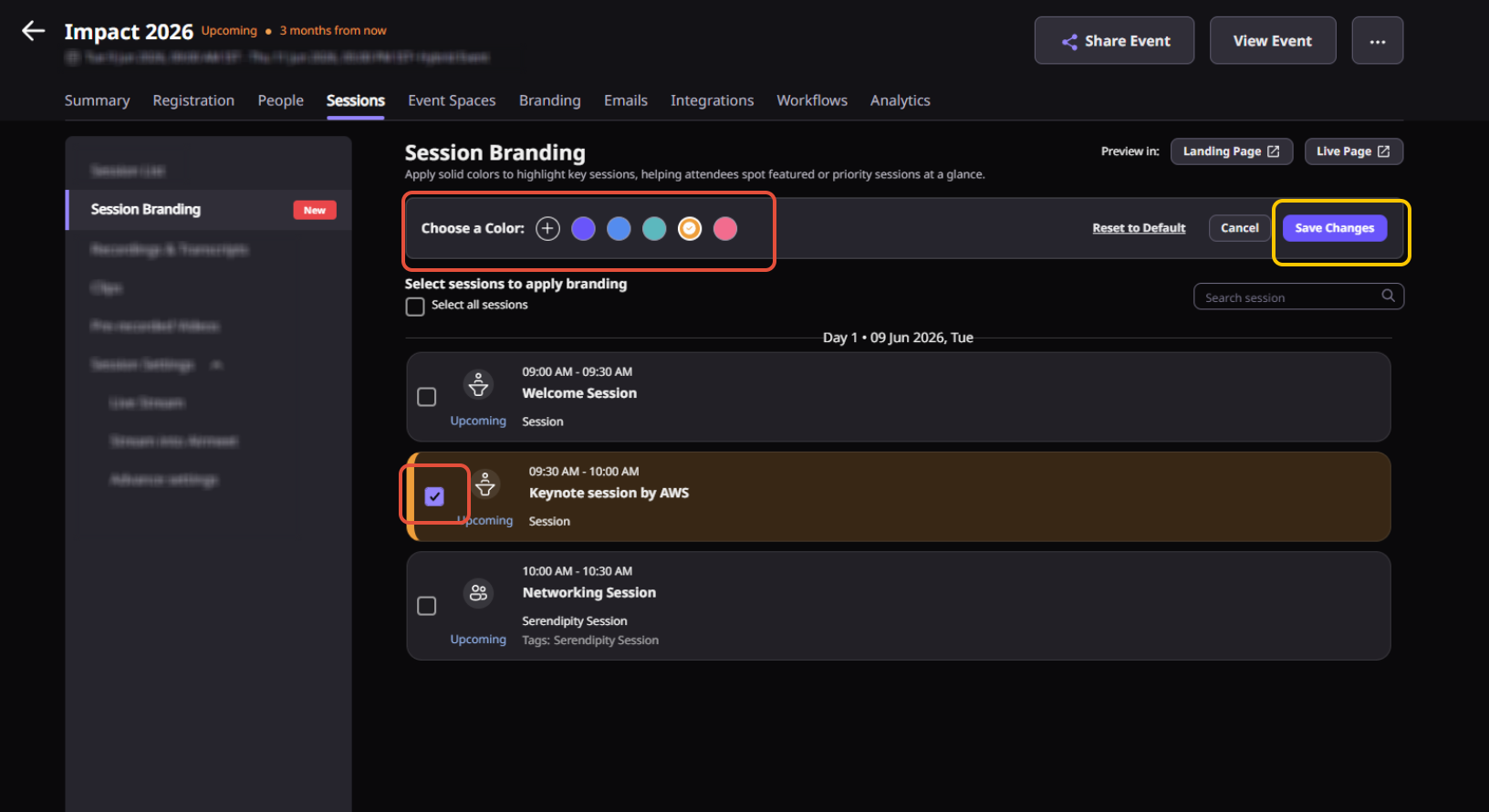Open the three-dots more options menu
The height and width of the screenshot is (812, 1489).
click(x=1377, y=41)
